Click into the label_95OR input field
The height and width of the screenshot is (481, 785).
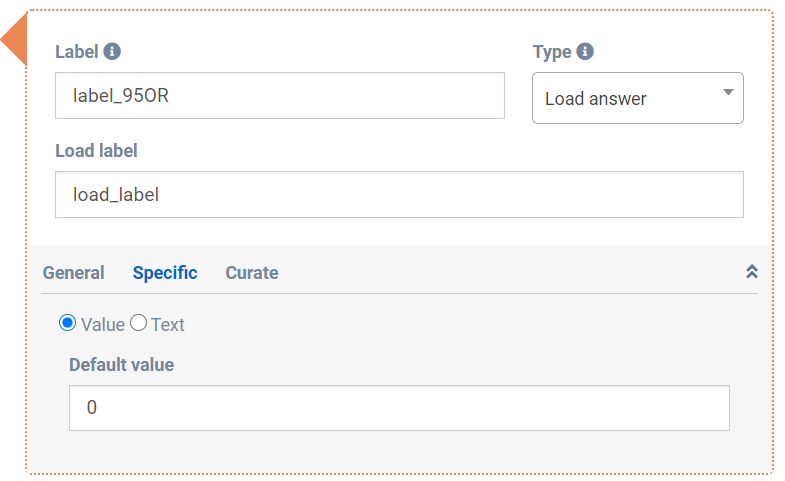(280, 96)
